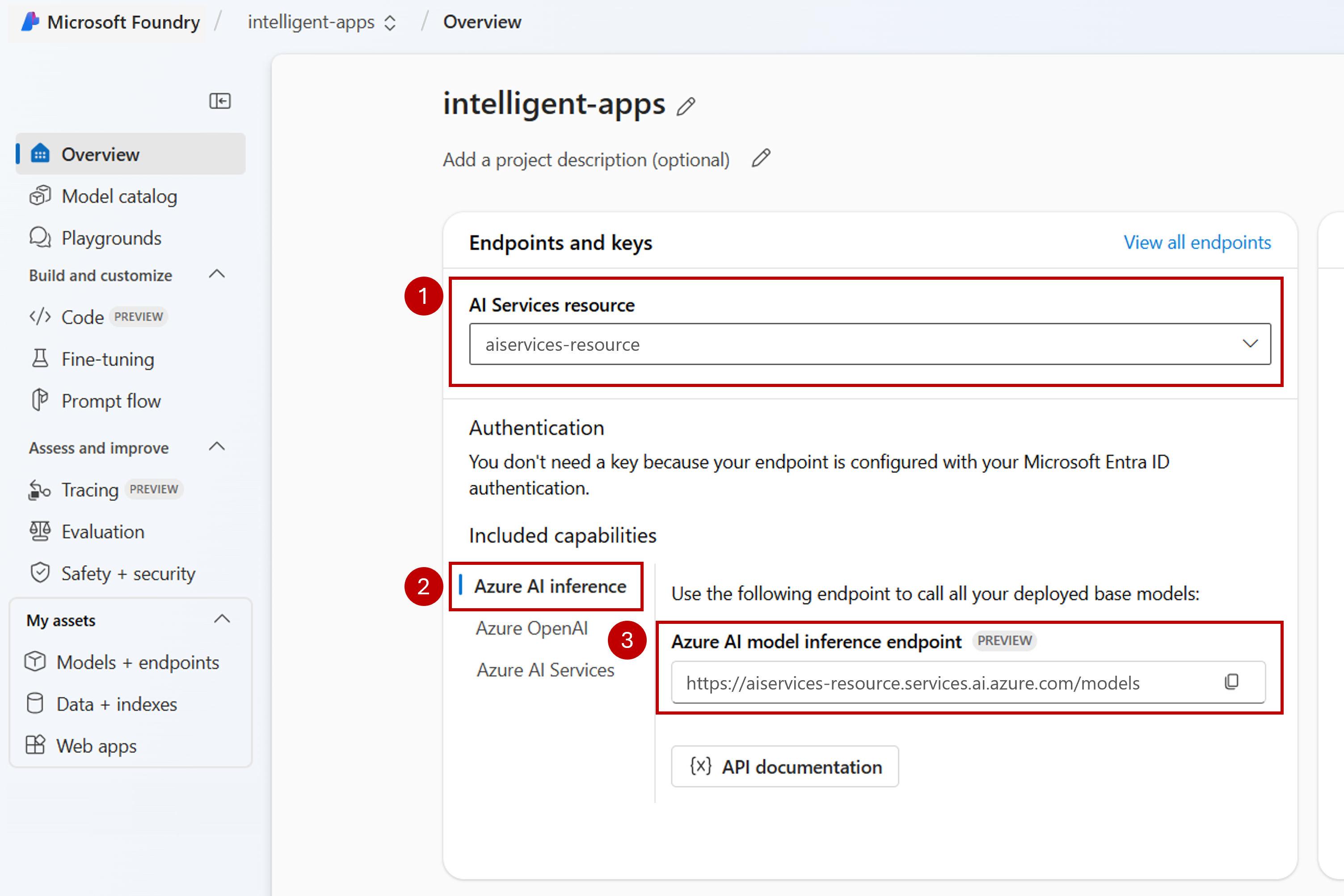Screen dimensions: 1344x896
Task: Collapse the Build and customize section
Action: pyautogui.click(x=217, y=275)
